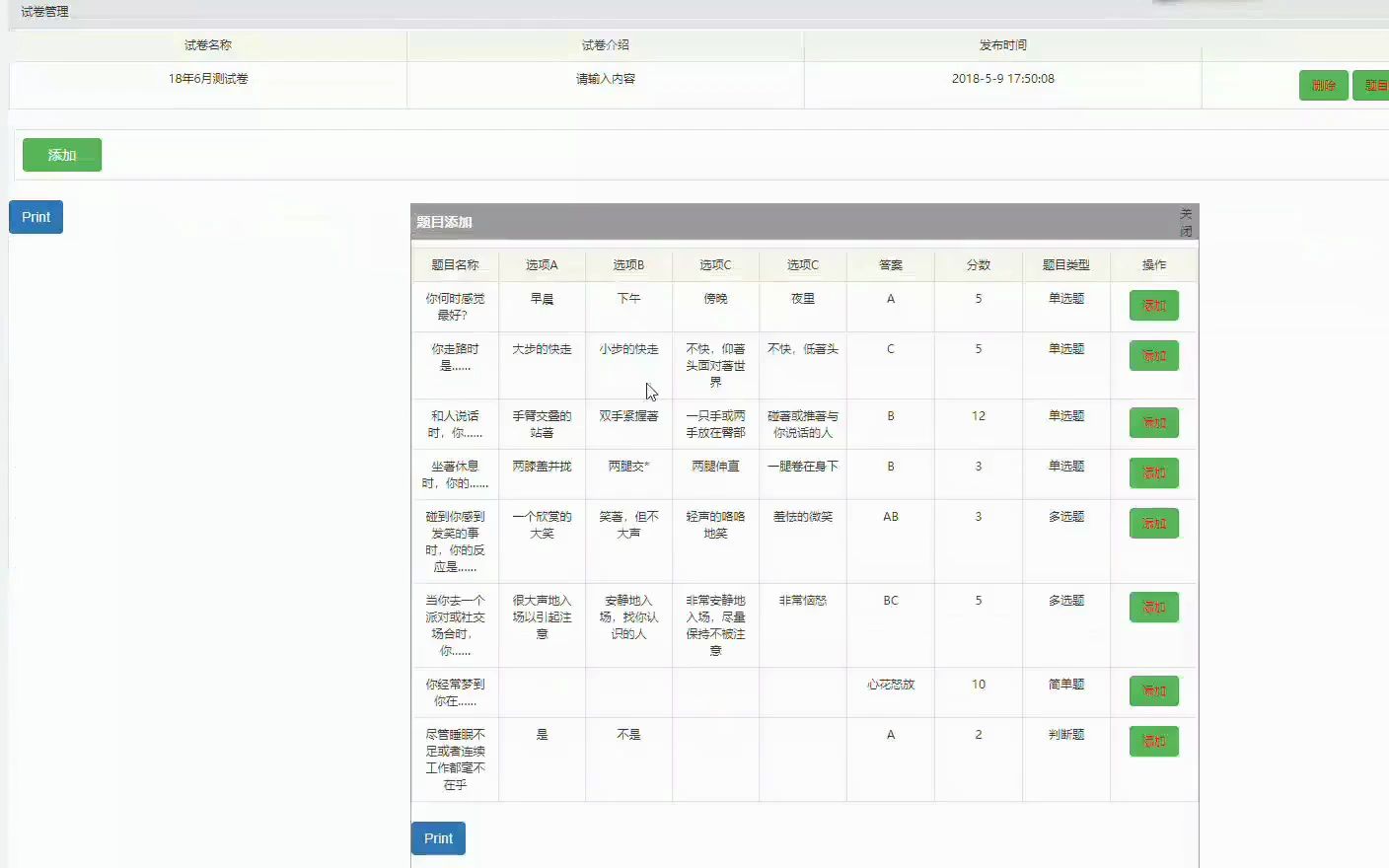Image resolution: width=1389 pixels, height=868 pixels.
Task: Click the question type 简单题
Action: [1066, 685]
